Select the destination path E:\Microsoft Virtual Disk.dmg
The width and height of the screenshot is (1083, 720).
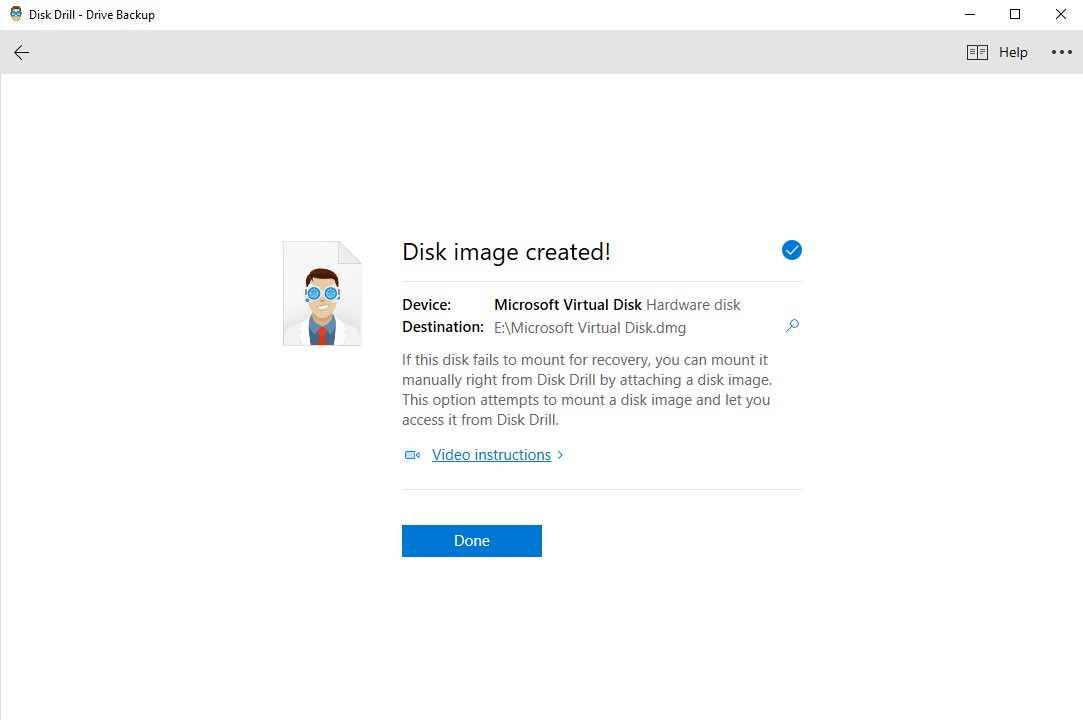coord(590,328)
